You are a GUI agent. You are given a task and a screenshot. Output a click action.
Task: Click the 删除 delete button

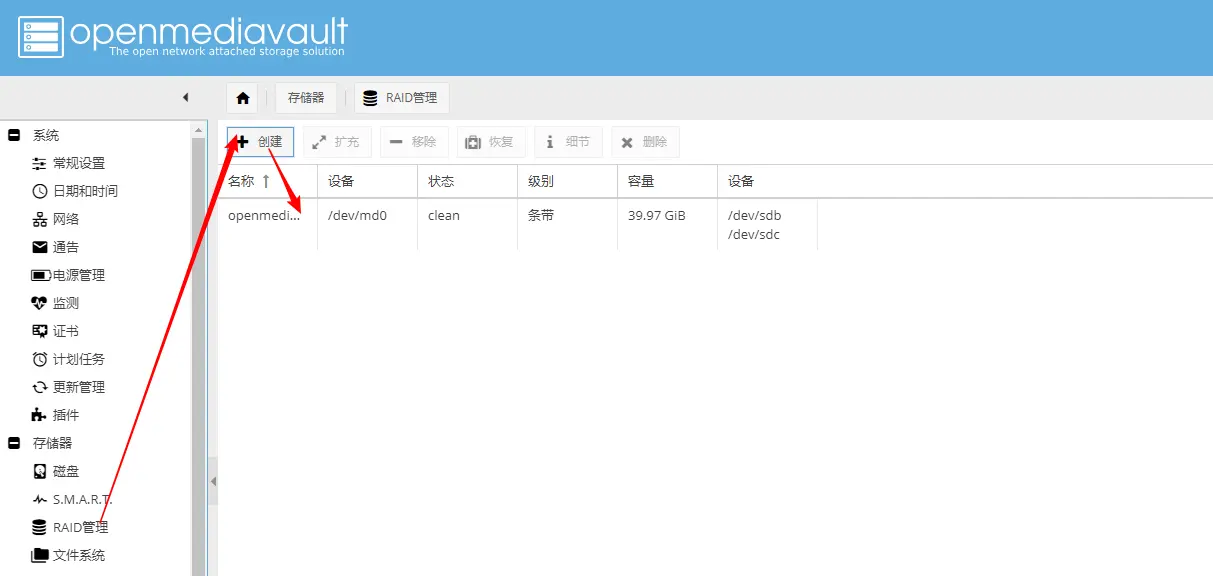[x=645, y=142]
